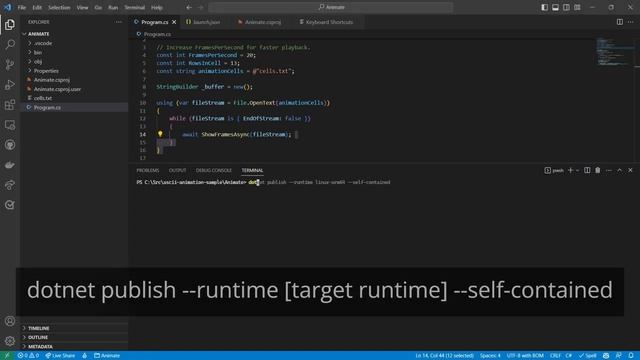
Task: Open the editor More Actions menu
Action: [631, 22]
